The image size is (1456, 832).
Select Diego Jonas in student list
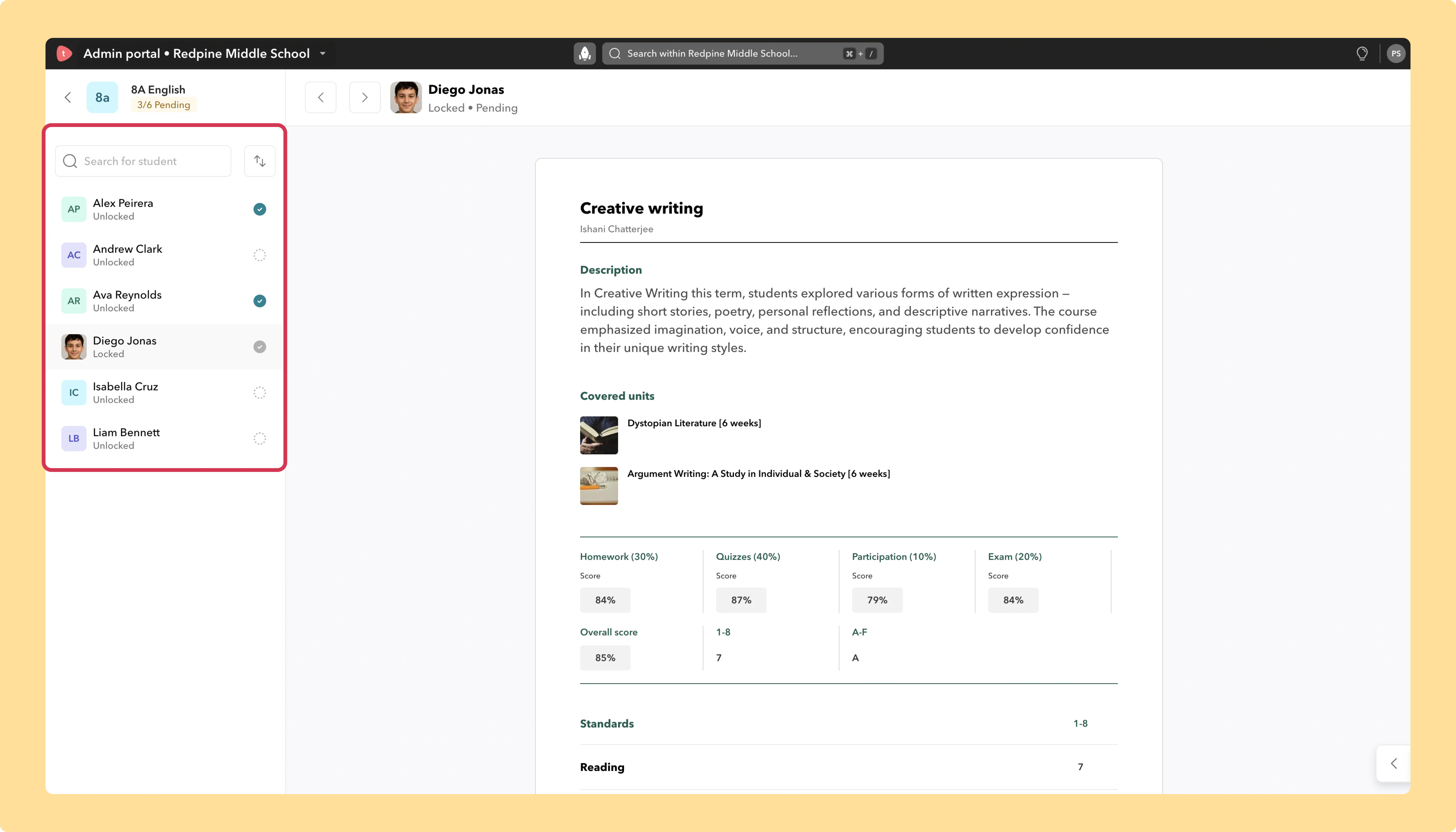pos(164,347)
